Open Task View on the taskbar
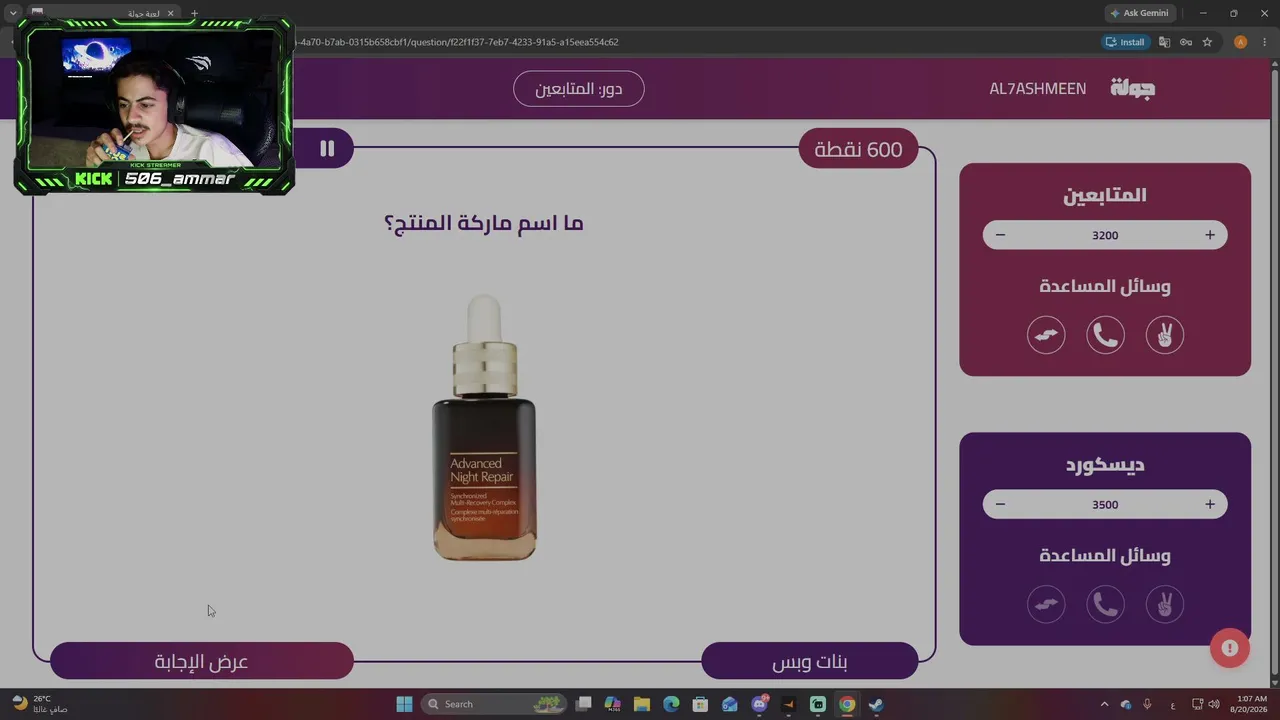This screenshot has height=720, width=1280. pos(584,704)
